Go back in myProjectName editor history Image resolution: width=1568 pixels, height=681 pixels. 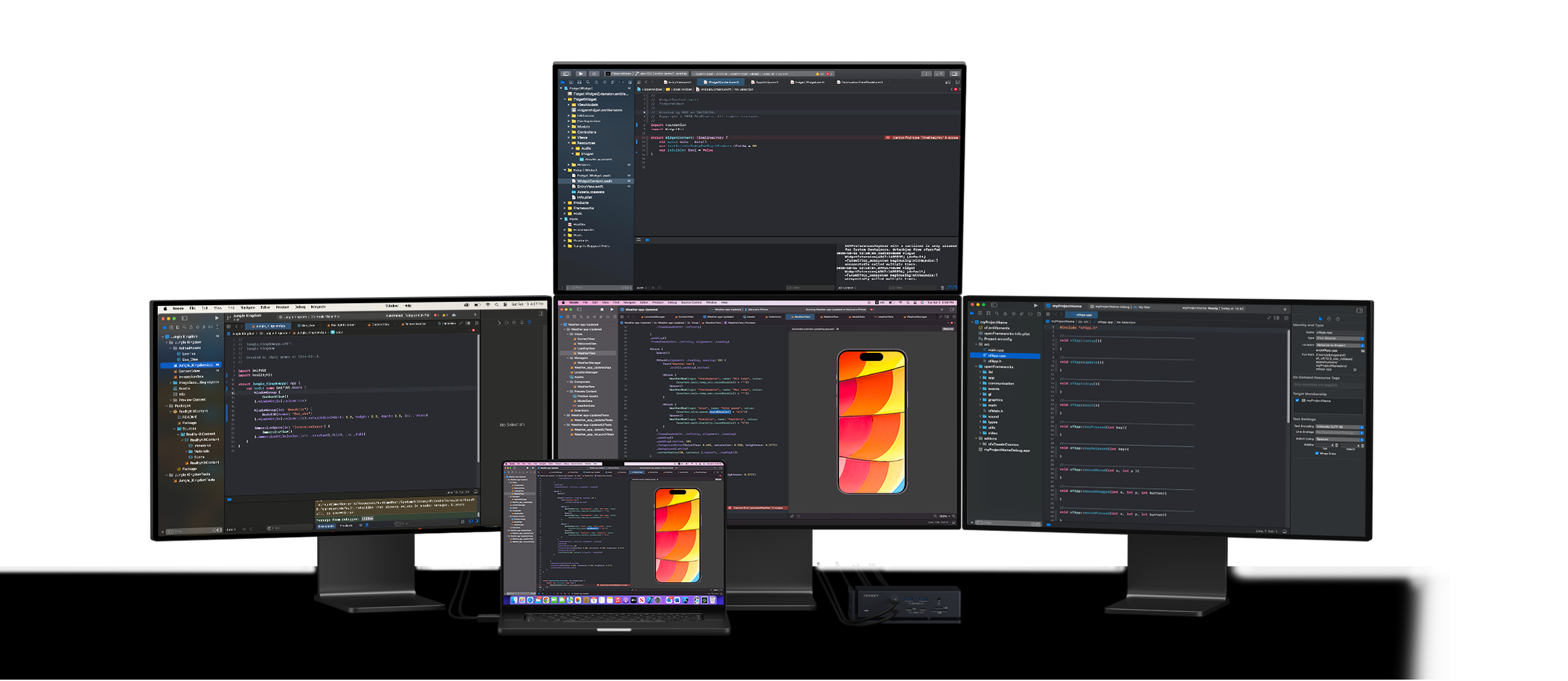(1056, 315)
